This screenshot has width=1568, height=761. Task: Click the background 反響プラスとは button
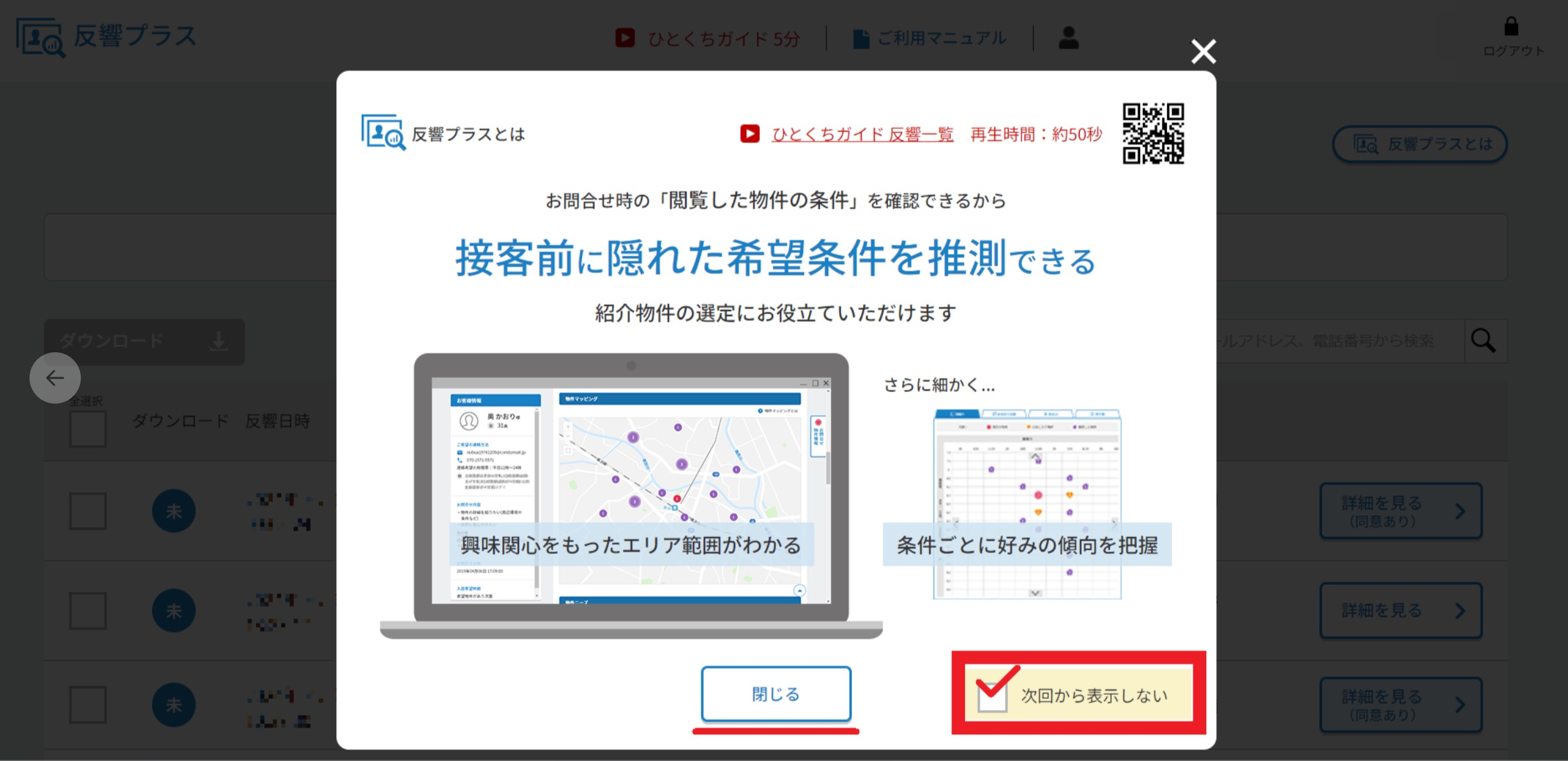(1419, 144)
